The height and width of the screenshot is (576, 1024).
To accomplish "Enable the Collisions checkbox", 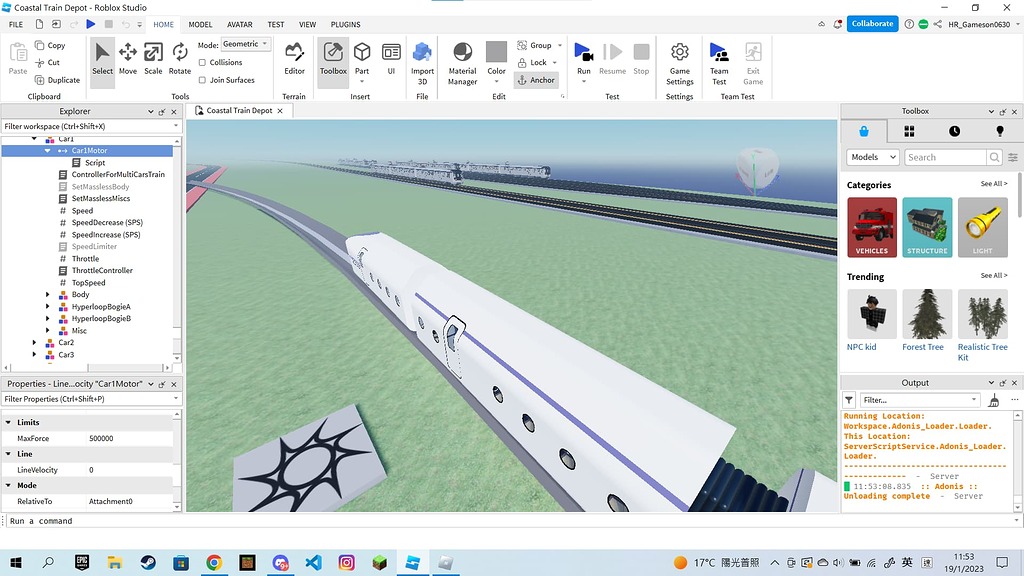I will 202,63.
